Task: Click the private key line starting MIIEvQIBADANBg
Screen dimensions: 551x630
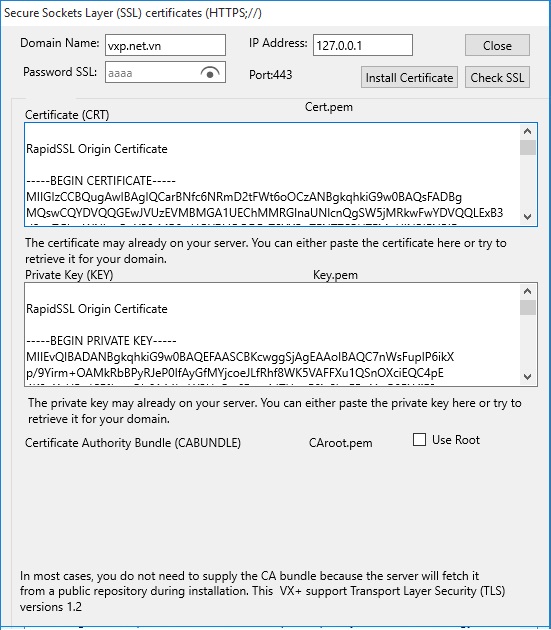Action: click(x=240, y=357)
